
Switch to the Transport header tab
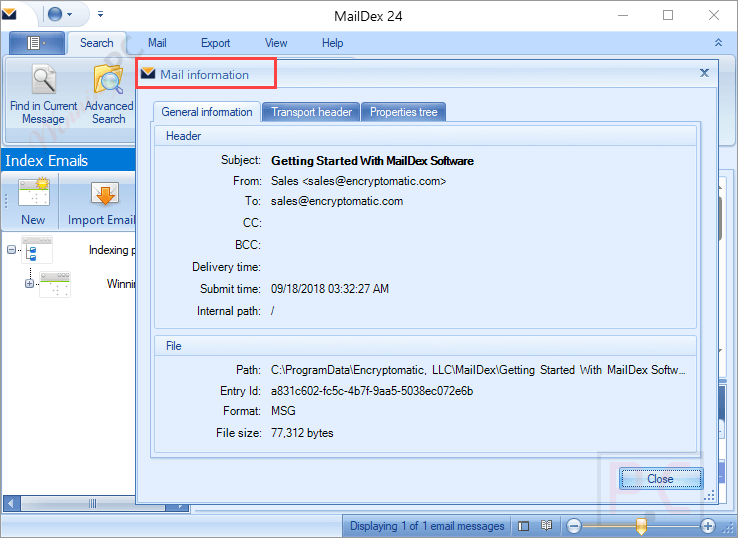point(311,112)
